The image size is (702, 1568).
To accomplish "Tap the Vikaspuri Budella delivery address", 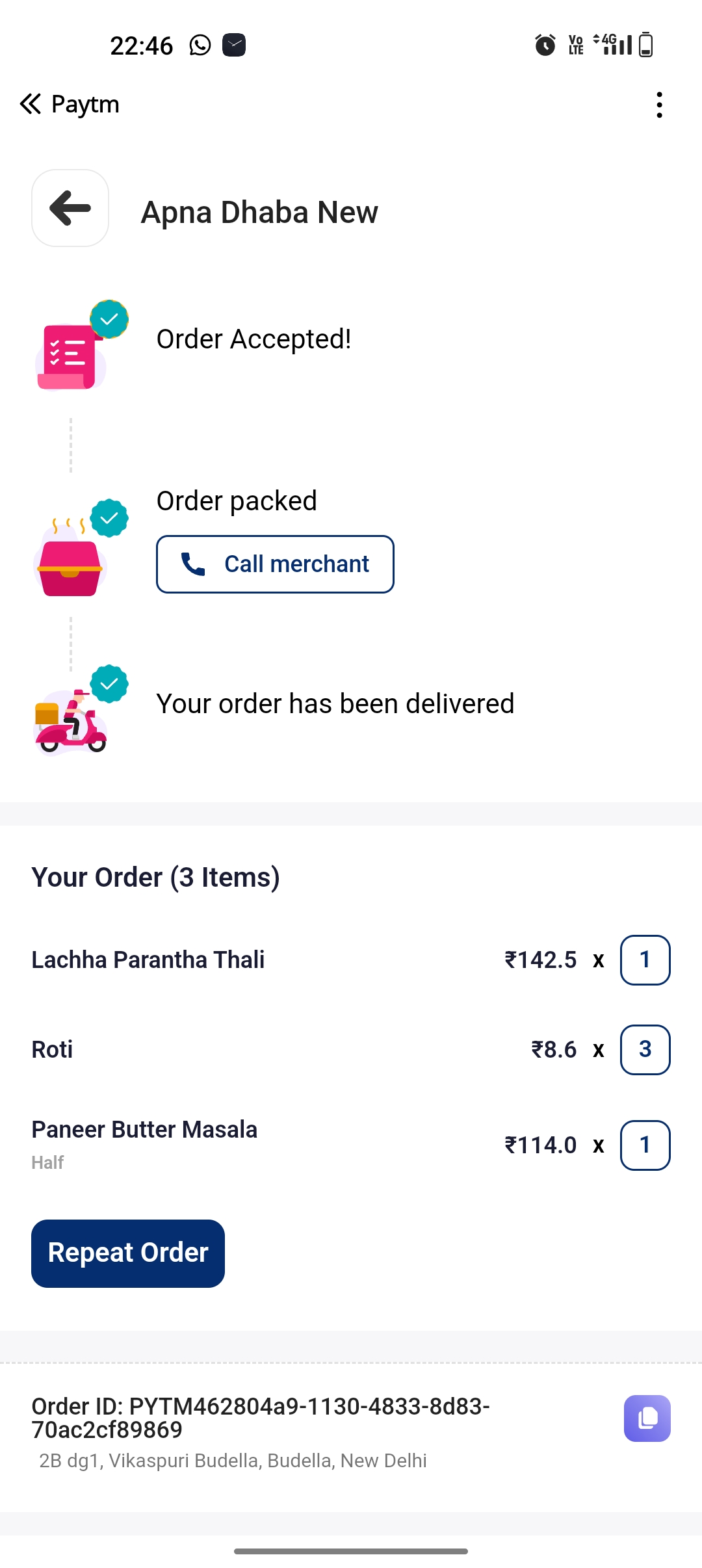I will tap(233, 1461).
